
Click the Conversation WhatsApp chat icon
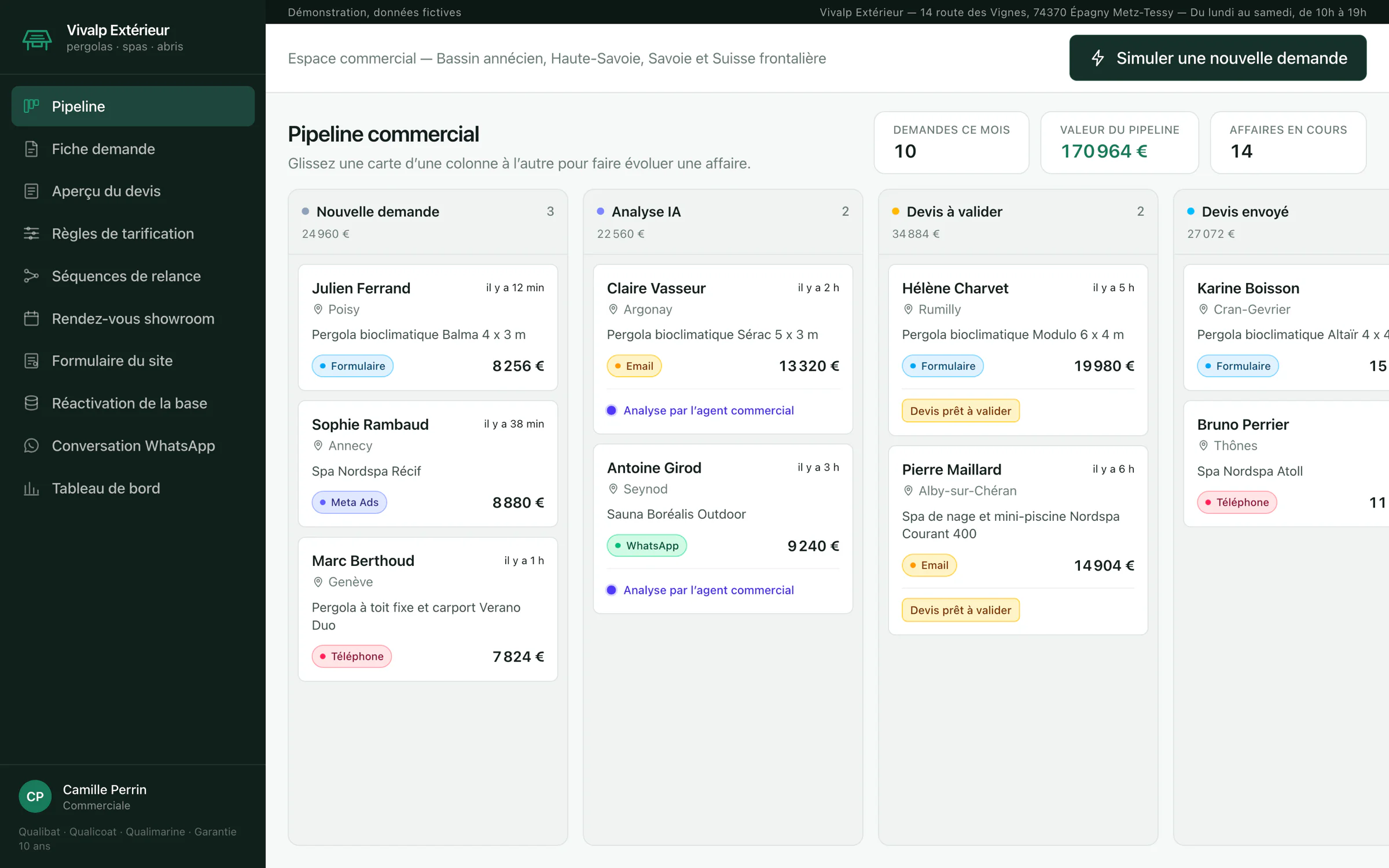[31, 446]
